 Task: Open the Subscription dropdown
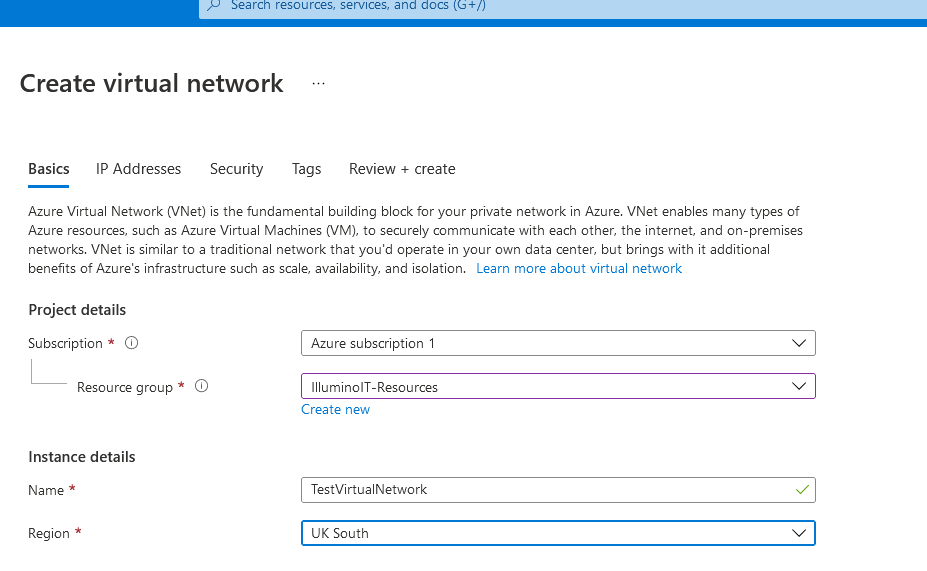[558, 343]
